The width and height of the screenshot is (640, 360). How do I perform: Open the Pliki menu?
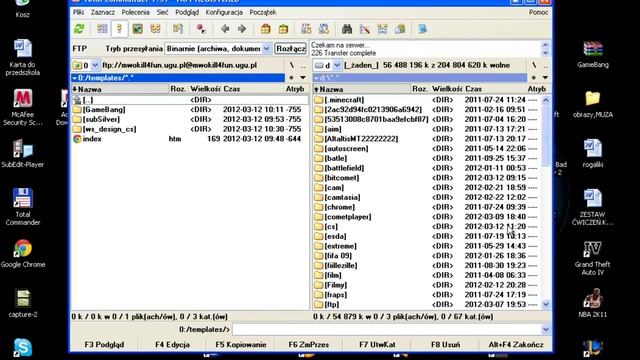78,12
